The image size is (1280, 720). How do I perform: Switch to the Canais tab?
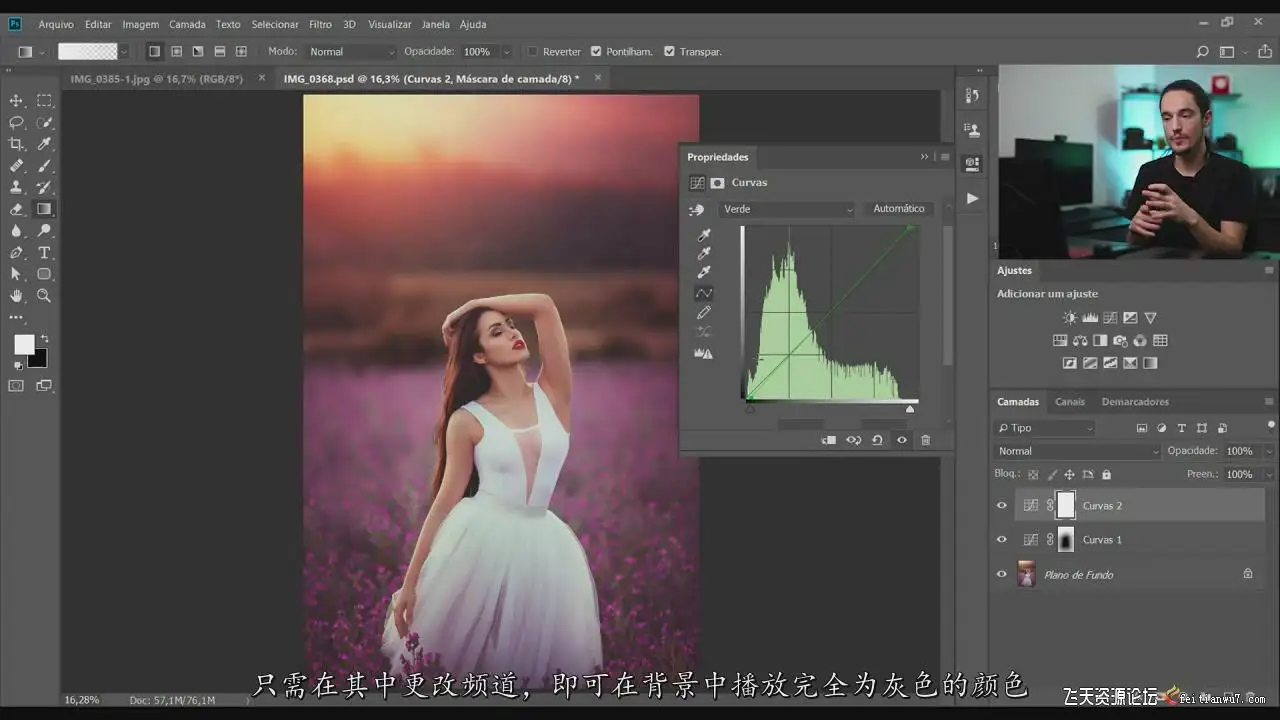[x=1069, y=402]
